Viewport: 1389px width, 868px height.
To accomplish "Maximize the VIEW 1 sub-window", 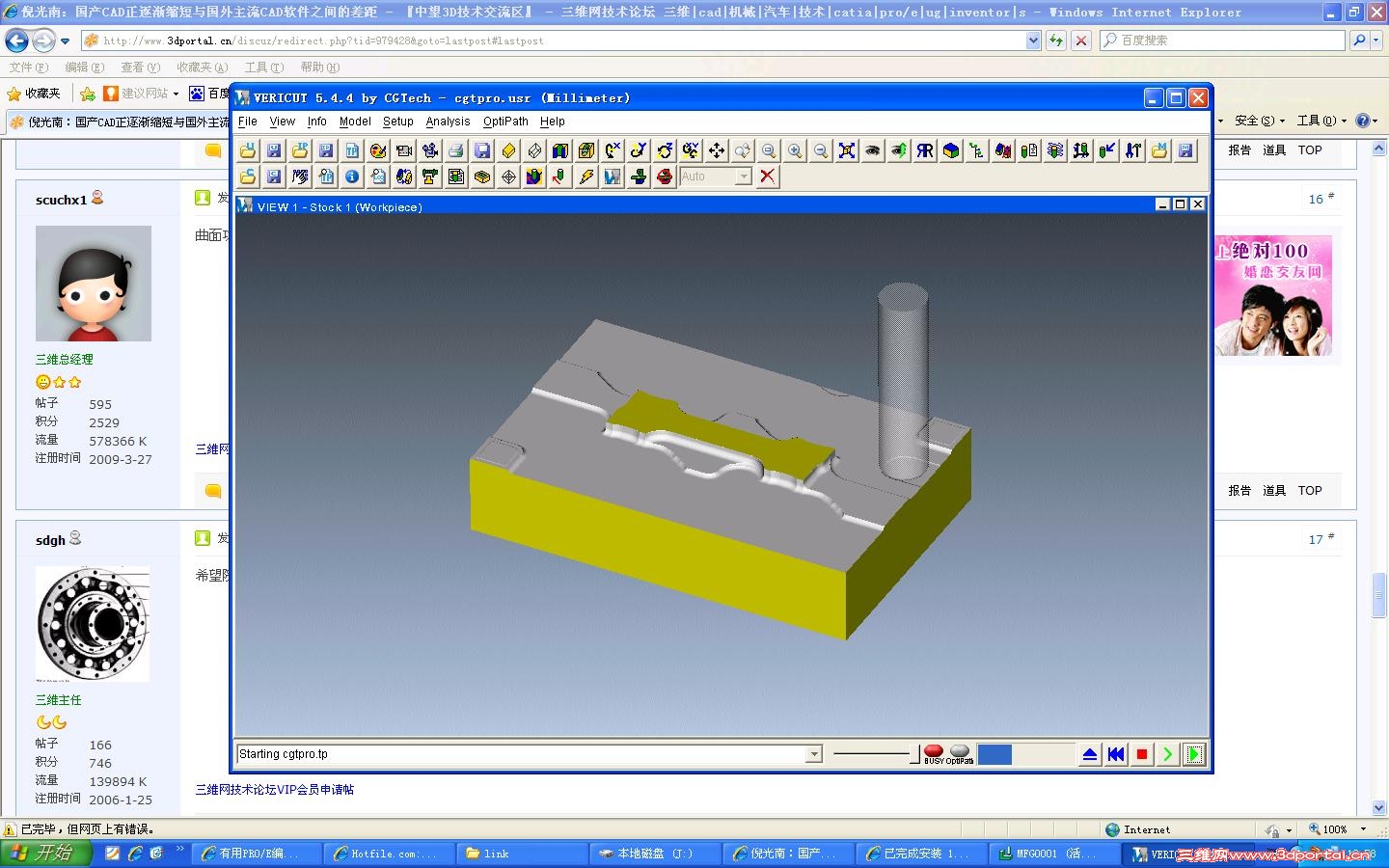I will coord(1180,204).
